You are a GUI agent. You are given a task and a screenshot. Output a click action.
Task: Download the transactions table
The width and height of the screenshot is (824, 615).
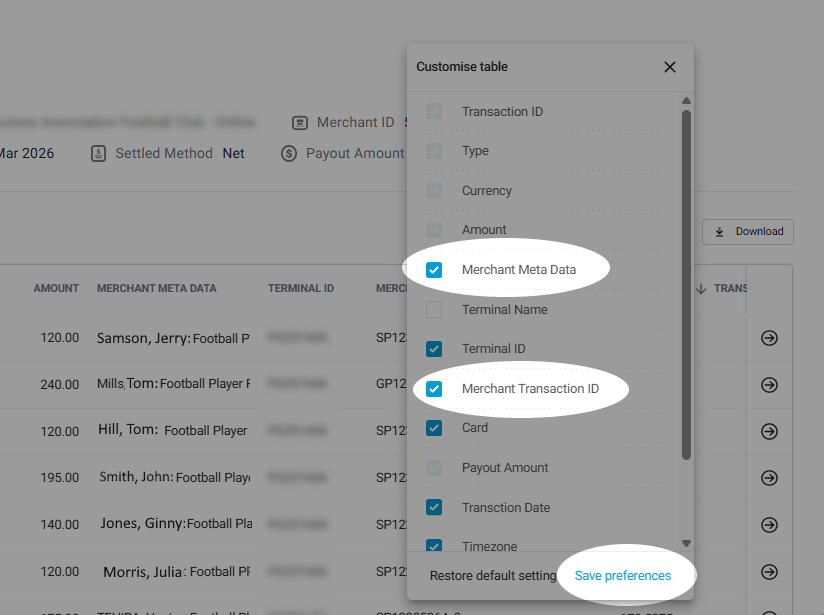pyautogui.click(x=748, y=232)
